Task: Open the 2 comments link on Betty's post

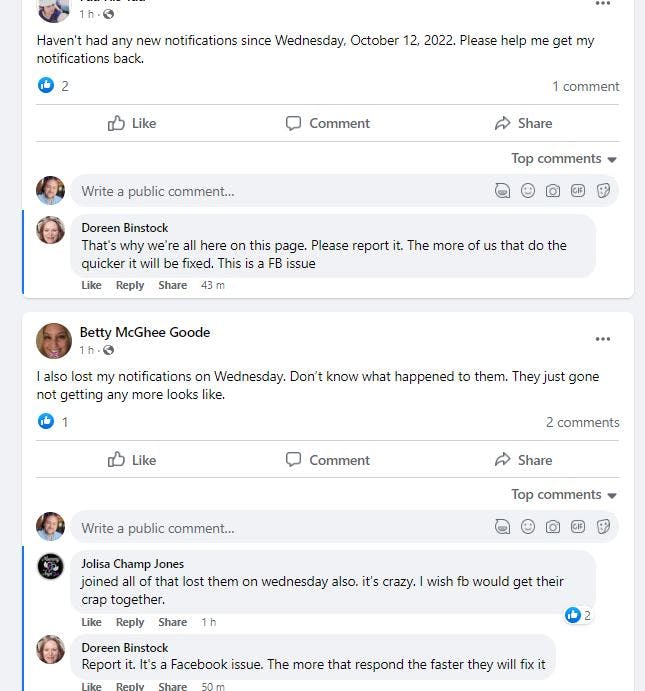Action: 582,422
